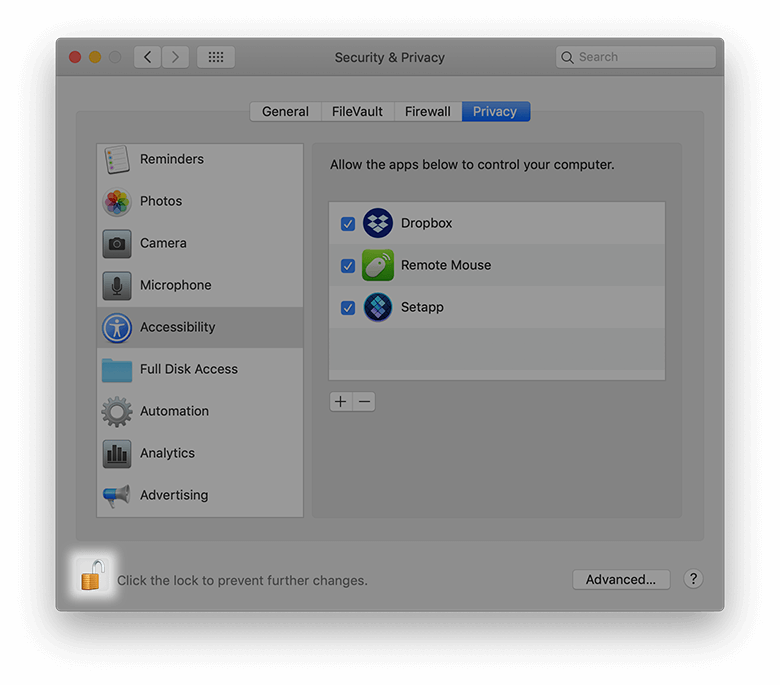Click the Photos flower icon
This screenshot has height=685, width=780.
tap(117, 201)
